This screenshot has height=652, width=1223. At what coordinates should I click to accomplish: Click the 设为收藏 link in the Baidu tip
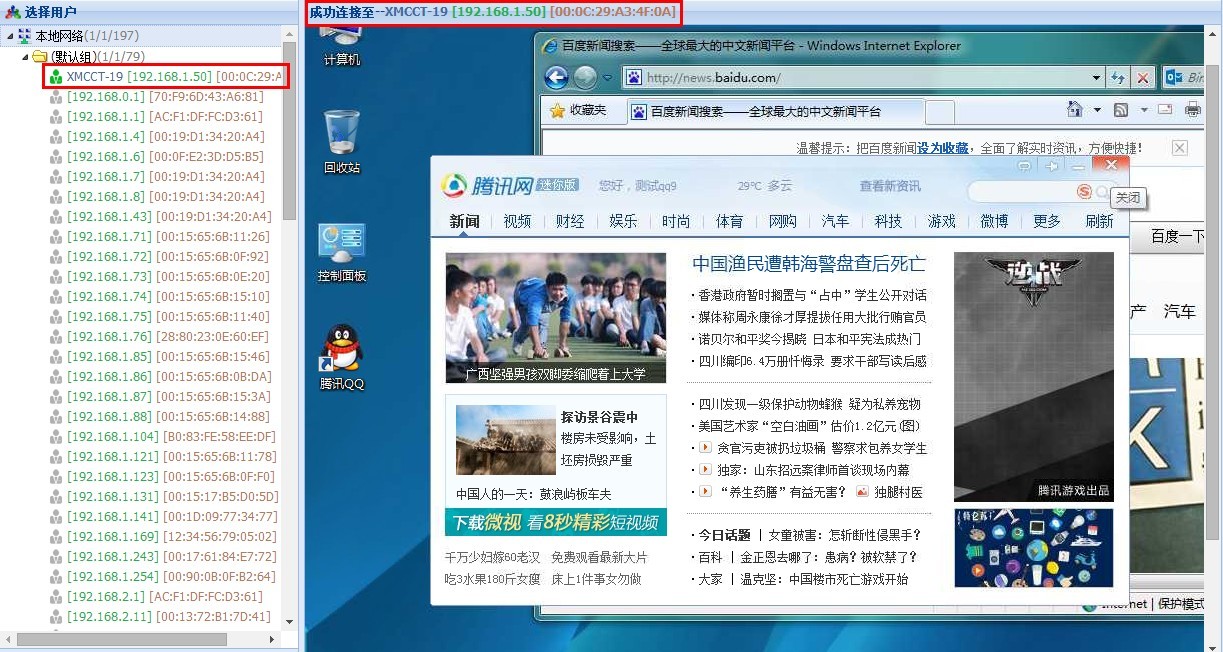pyautogui.click(x=943, y=148)
